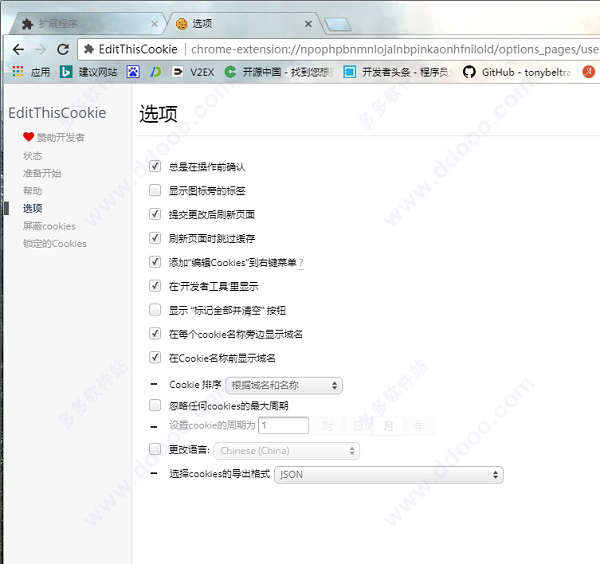Open the 开发者头条 bookmark
Viewport: 600px width, 564px height.
[x=398, y=72]
